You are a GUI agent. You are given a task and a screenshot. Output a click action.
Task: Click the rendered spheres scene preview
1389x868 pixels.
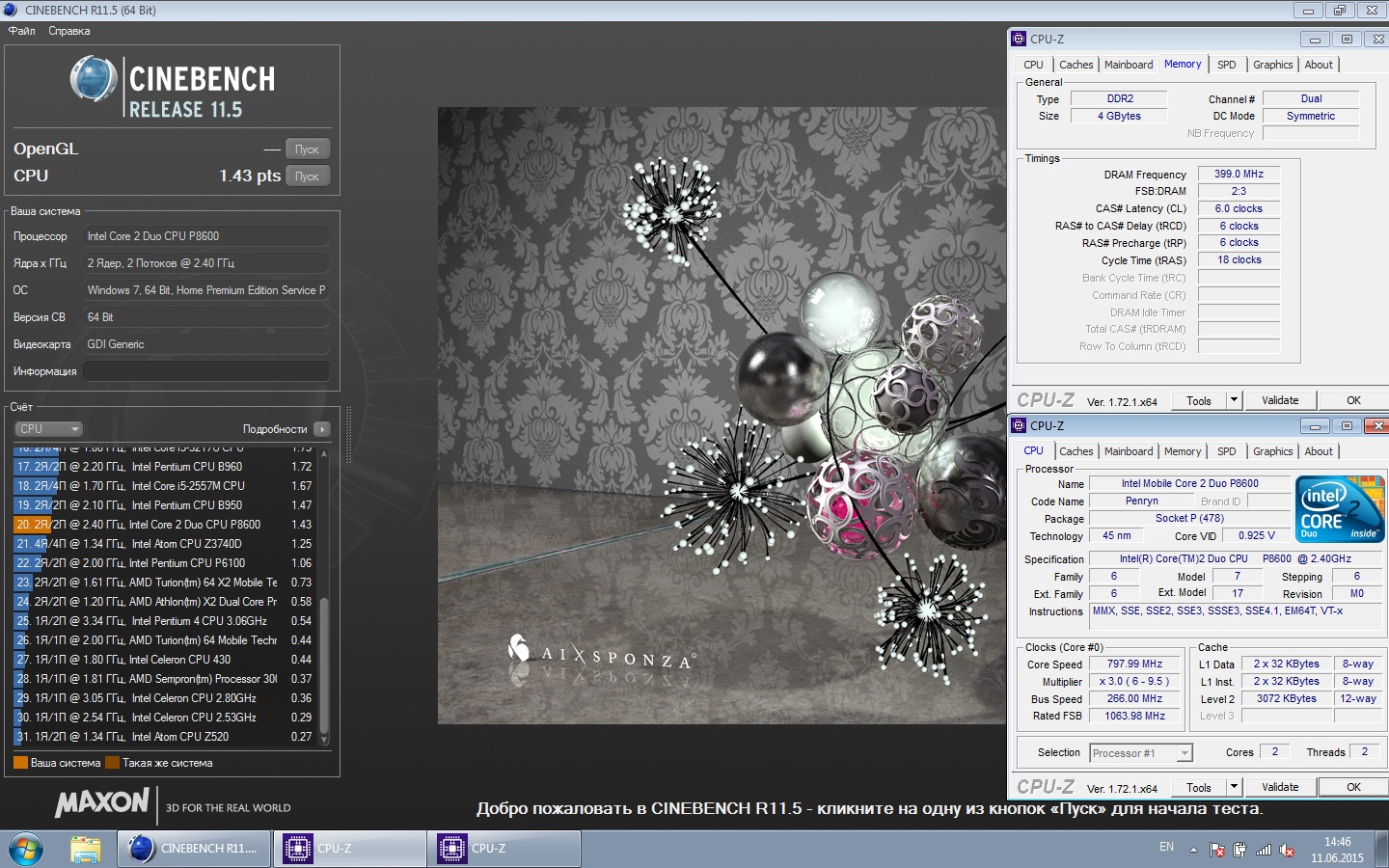coord(722,416)
